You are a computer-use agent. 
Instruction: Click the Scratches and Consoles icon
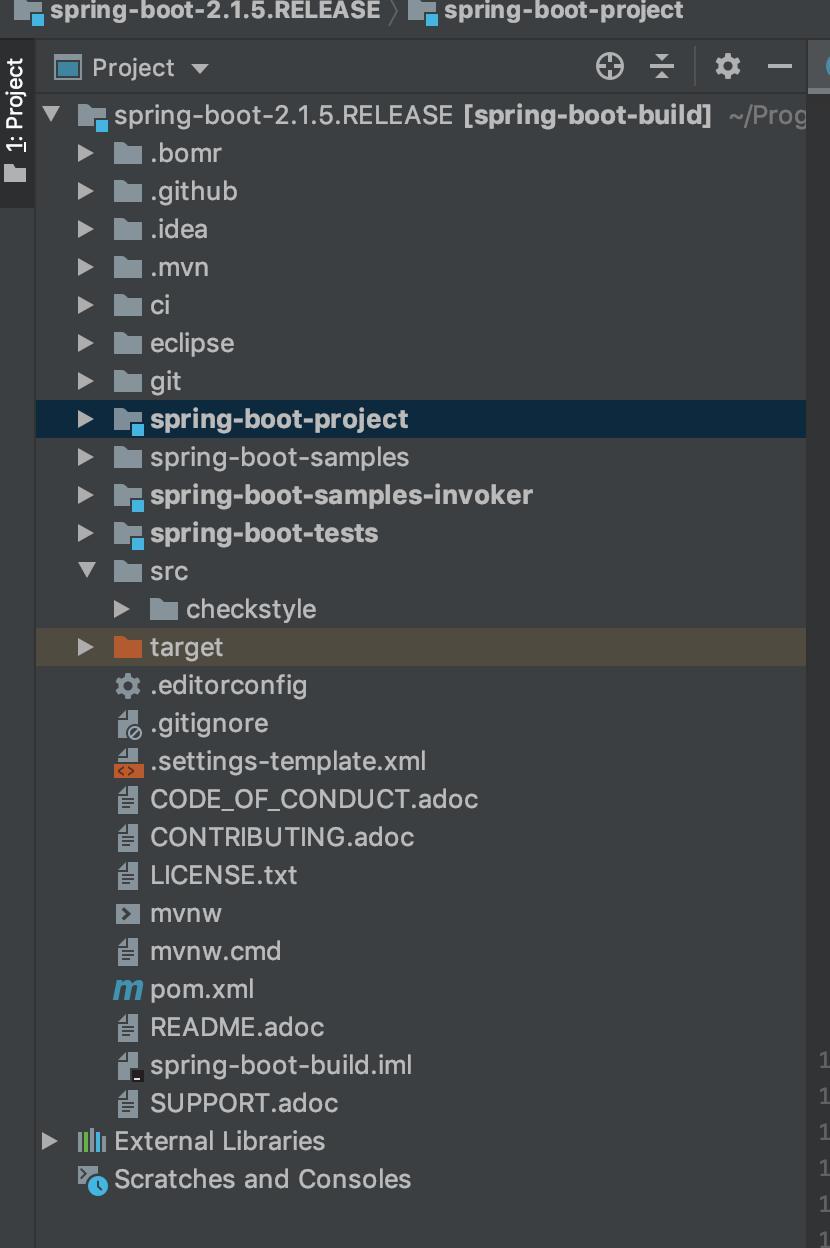91,1179
